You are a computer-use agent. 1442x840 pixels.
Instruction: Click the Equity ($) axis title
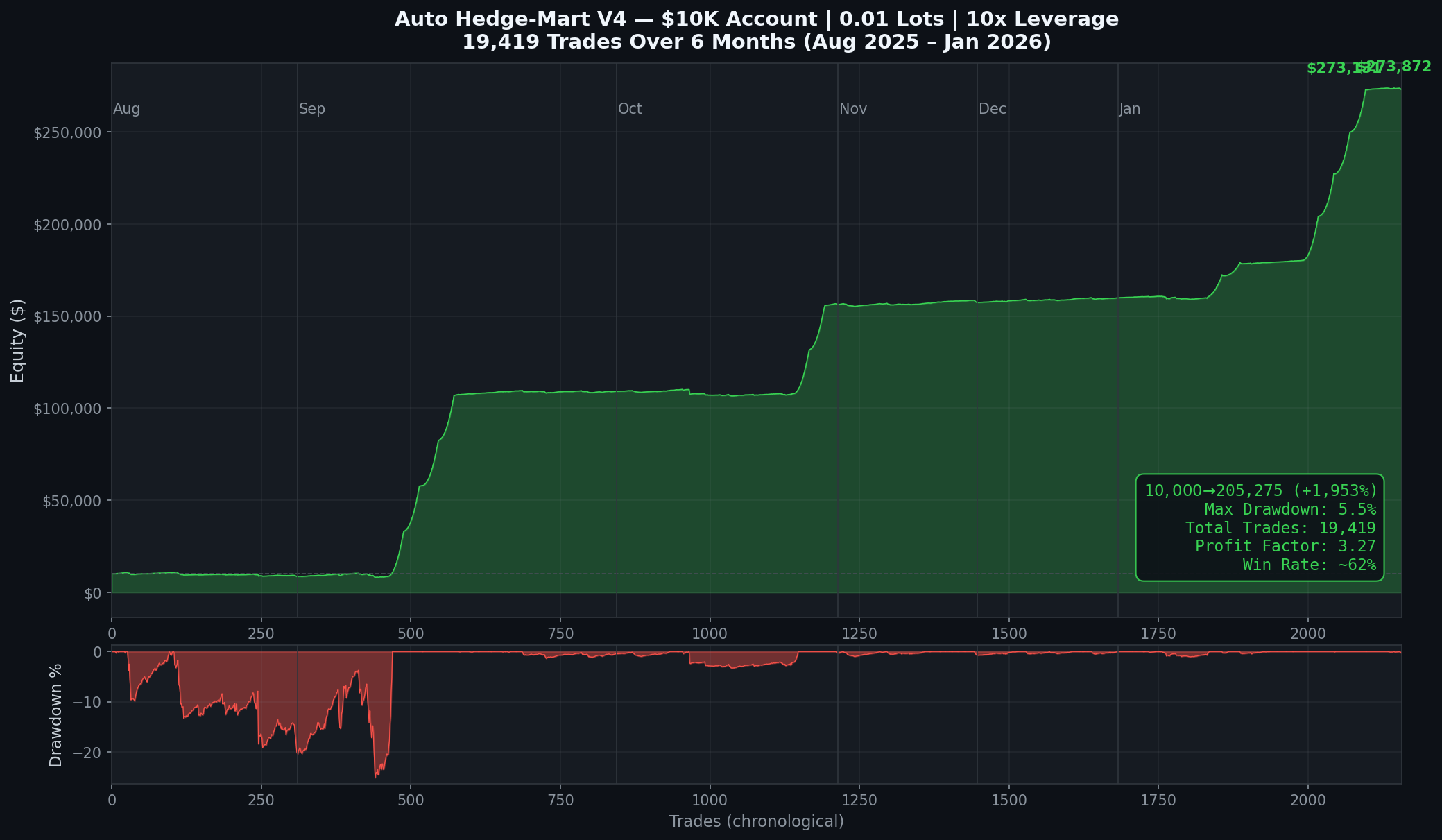18,341
